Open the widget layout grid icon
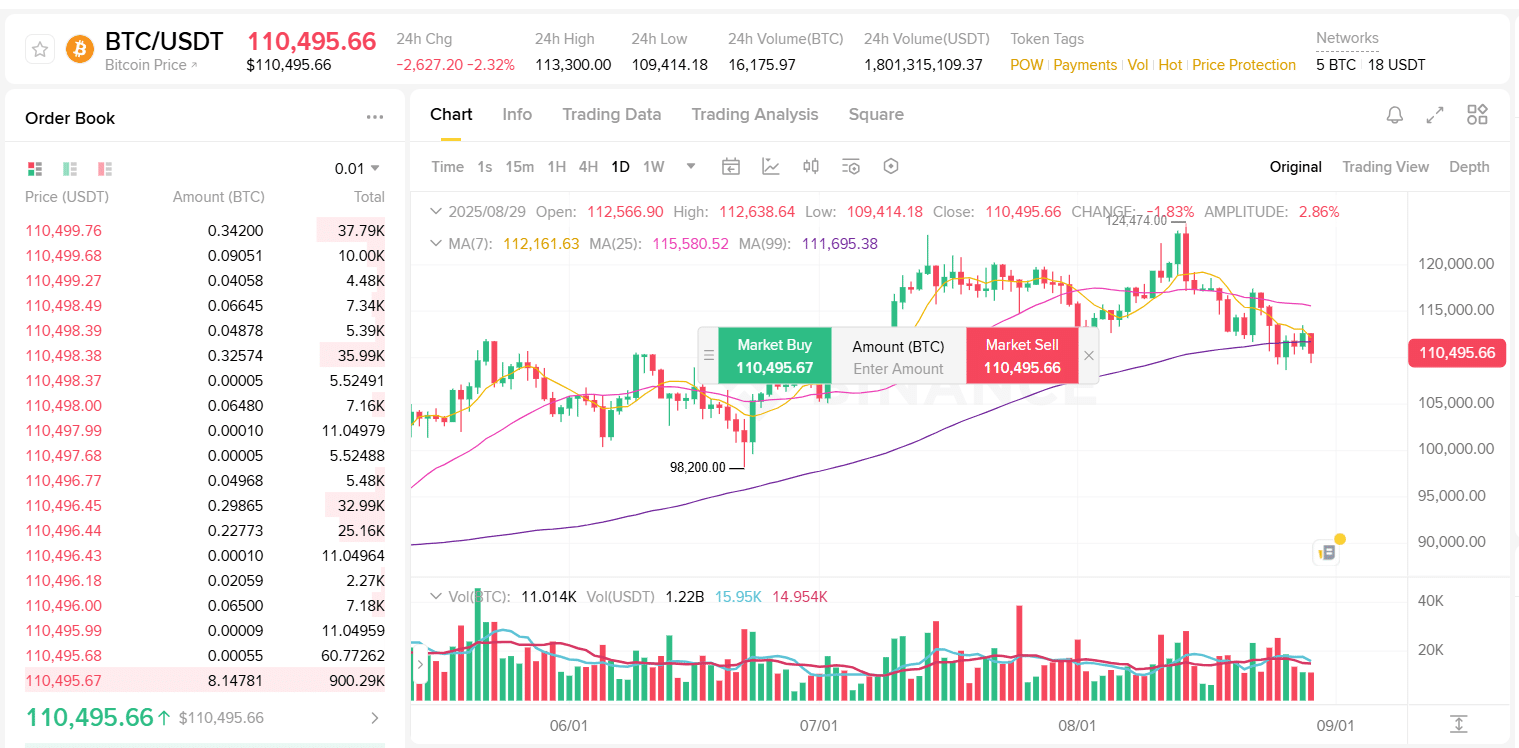Image resolution: width=1519 pixels, height=748 pixels. pyautogui.click(x=1477, y=115)
